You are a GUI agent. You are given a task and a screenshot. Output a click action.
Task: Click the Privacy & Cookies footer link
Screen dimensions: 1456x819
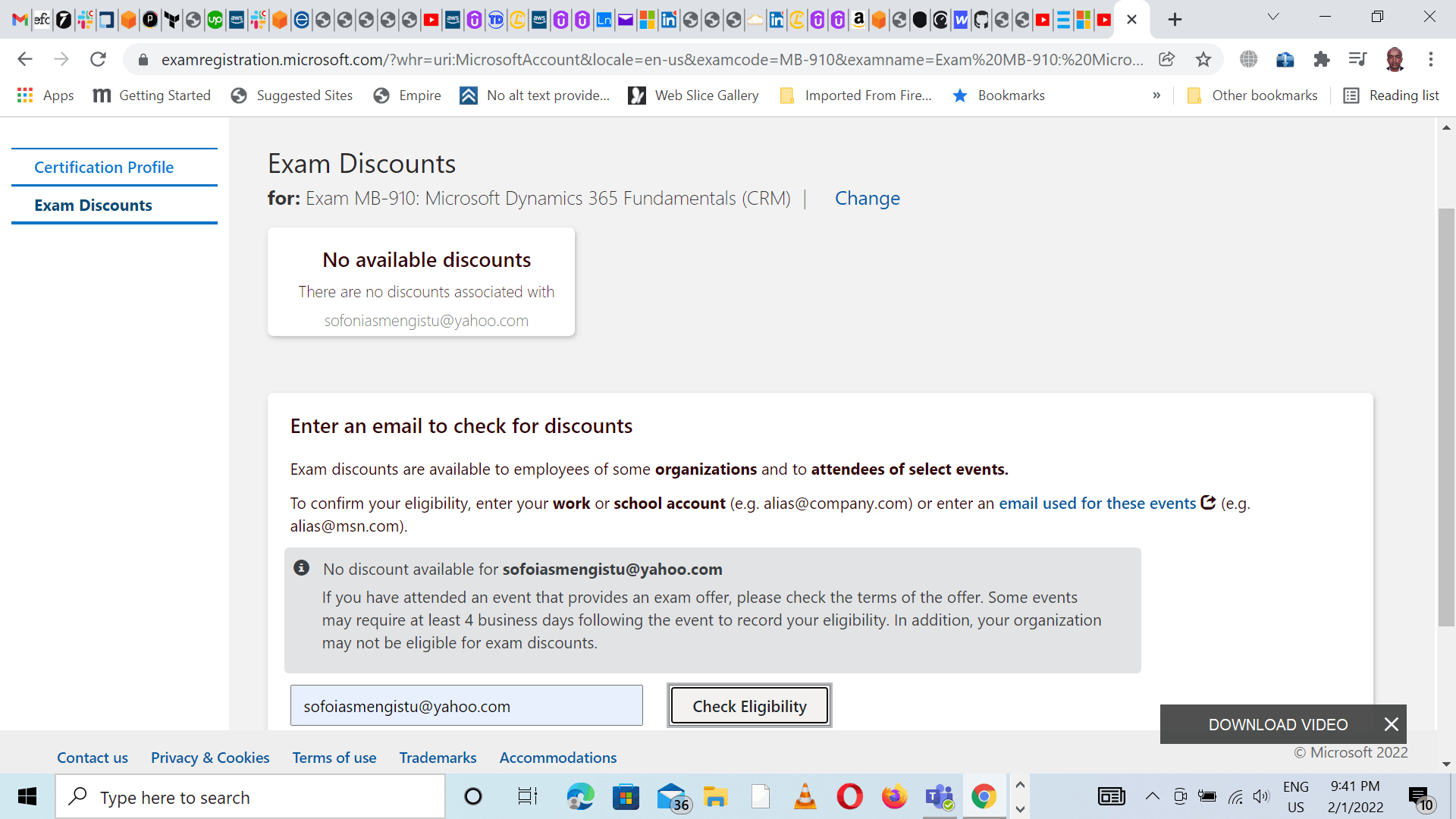pyautogui.click(x=210, y=758)
